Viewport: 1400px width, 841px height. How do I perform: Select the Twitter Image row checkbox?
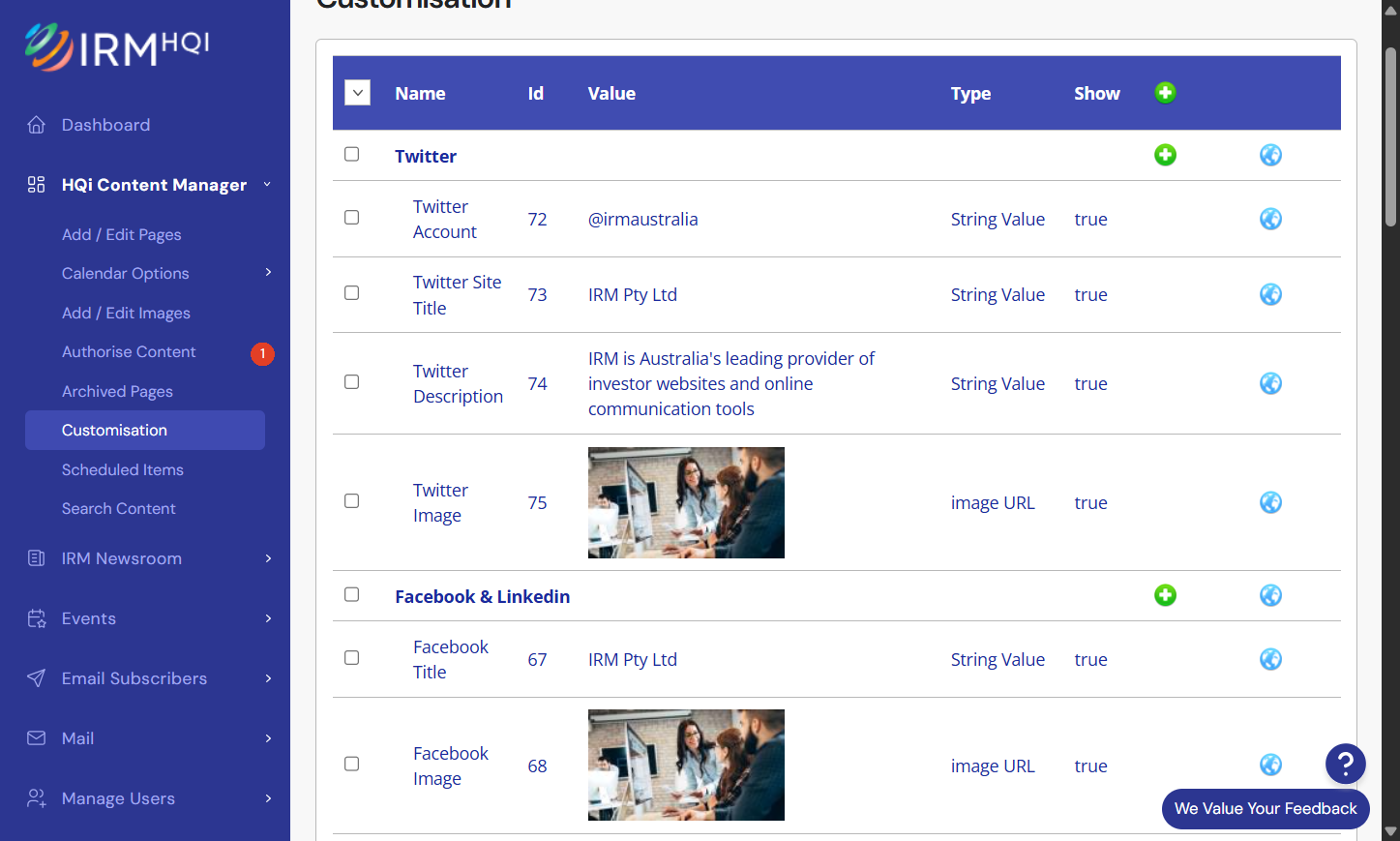coord(352,501)
